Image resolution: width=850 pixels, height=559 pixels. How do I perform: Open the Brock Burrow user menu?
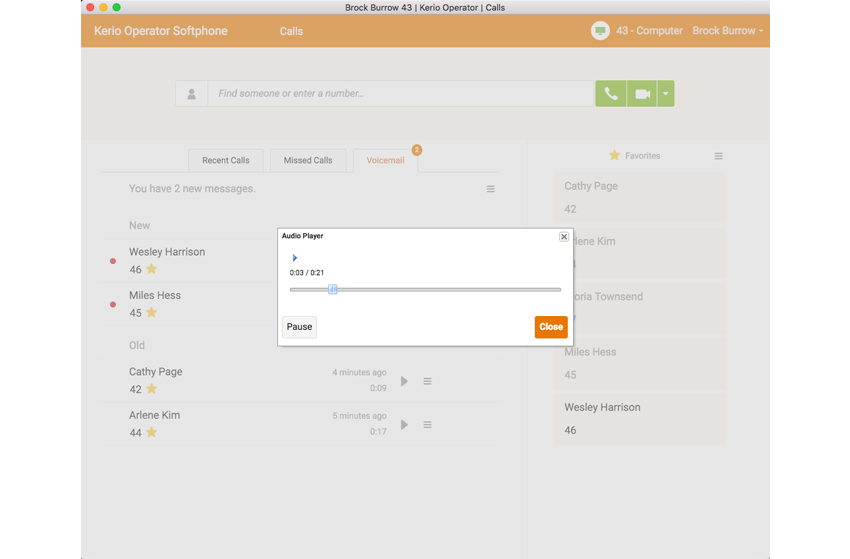click(727, 31)
